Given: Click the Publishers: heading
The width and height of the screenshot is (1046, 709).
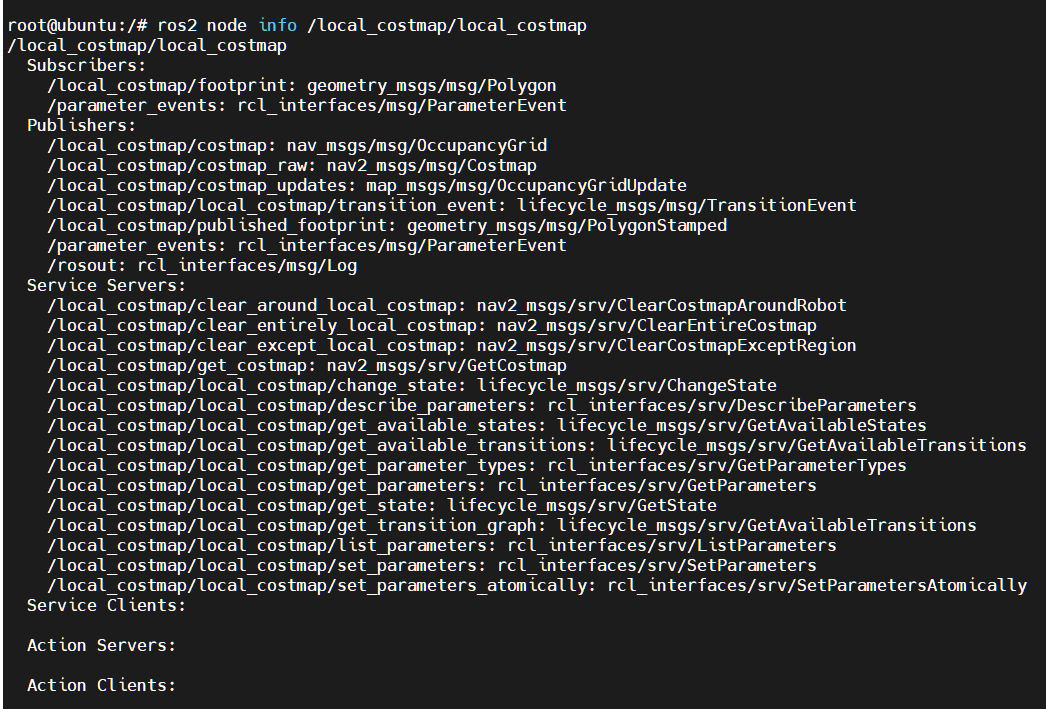Looking at the screenshot, I should tap(81, 125).
